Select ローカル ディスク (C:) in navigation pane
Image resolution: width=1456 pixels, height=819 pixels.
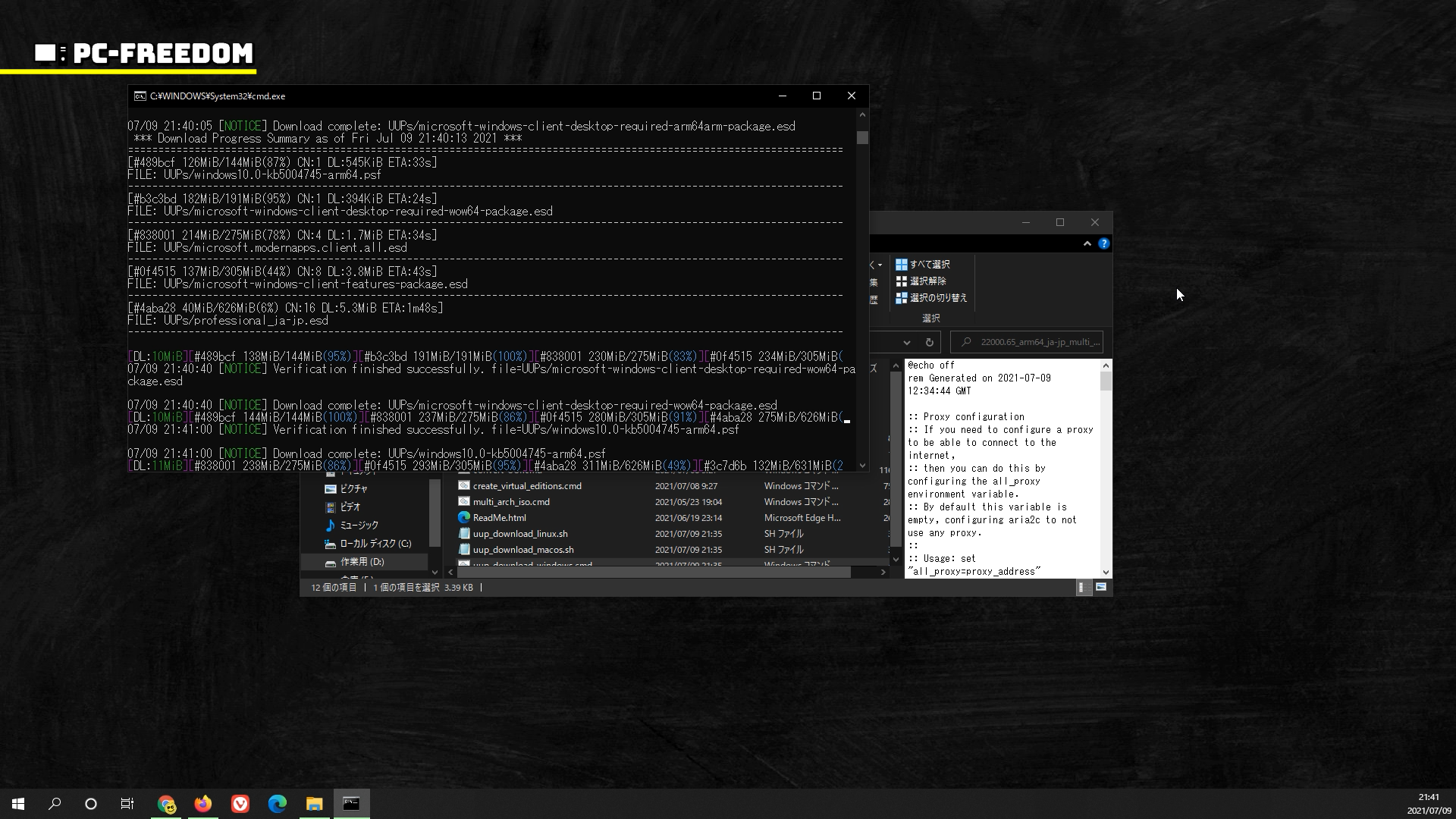coord(375,544)
